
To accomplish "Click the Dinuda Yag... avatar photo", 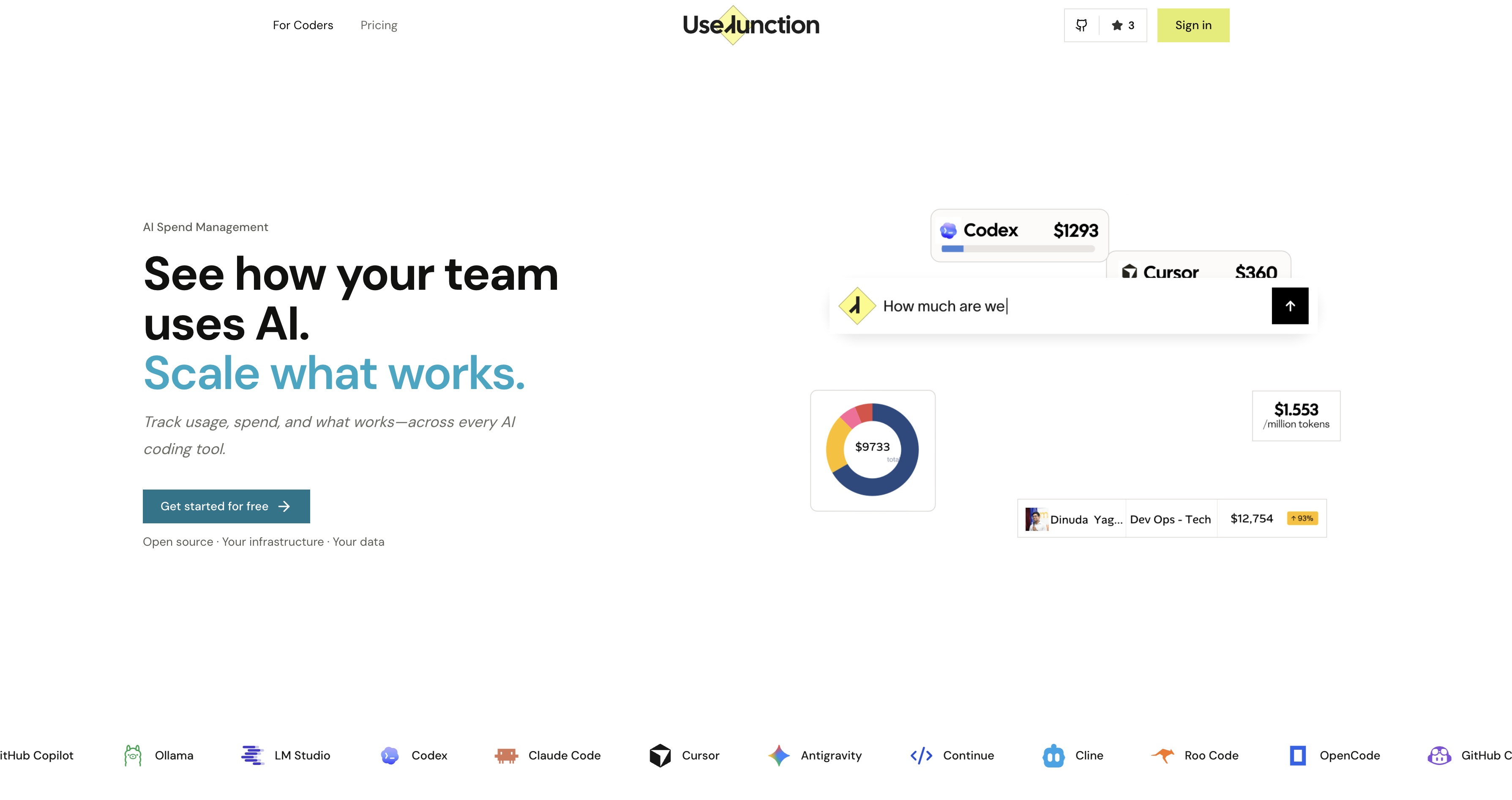I will pos(1037,519).
